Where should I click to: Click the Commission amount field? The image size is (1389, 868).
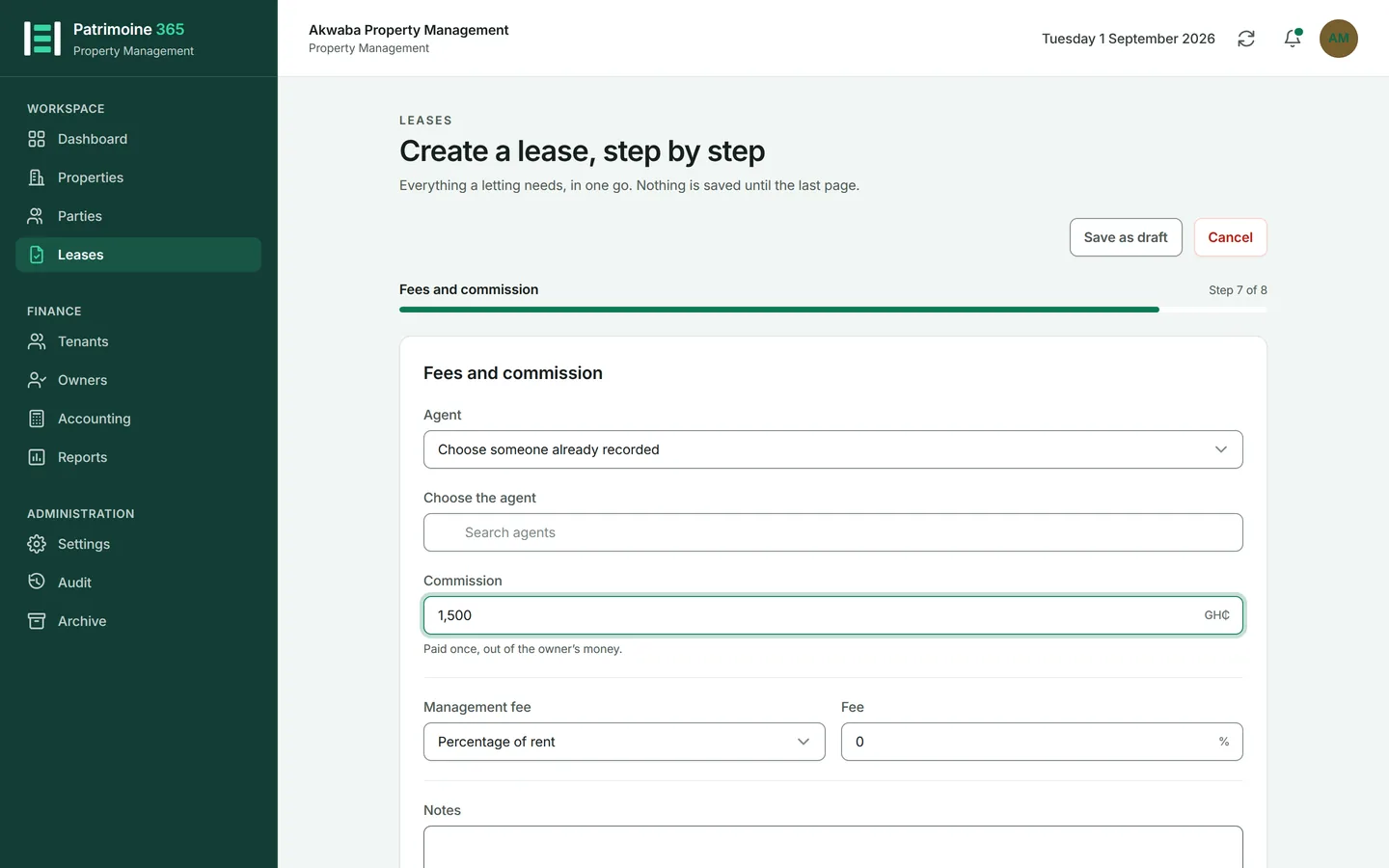point(833,615)
